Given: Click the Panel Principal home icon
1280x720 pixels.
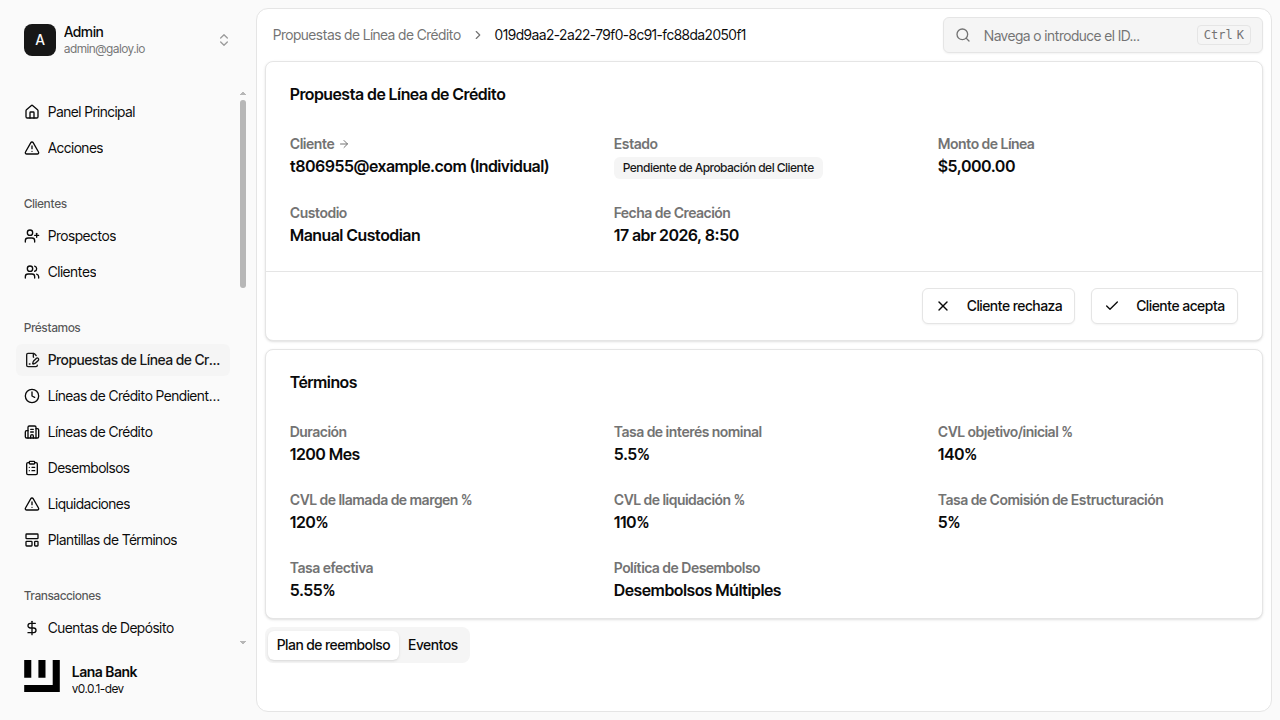Looking at the screenshot, I should pyautogui.click(x=32, y=112).
